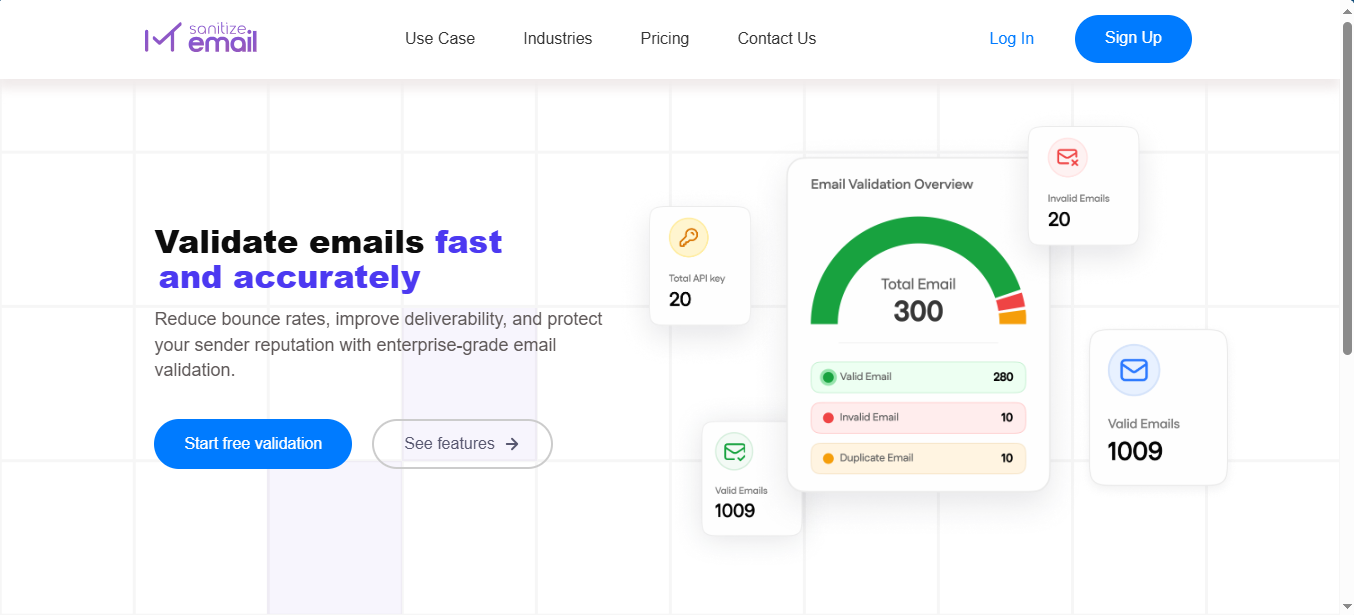The image size is (1354, 615).
Task: Click the arrow in See features button
Action: (512, 444)
